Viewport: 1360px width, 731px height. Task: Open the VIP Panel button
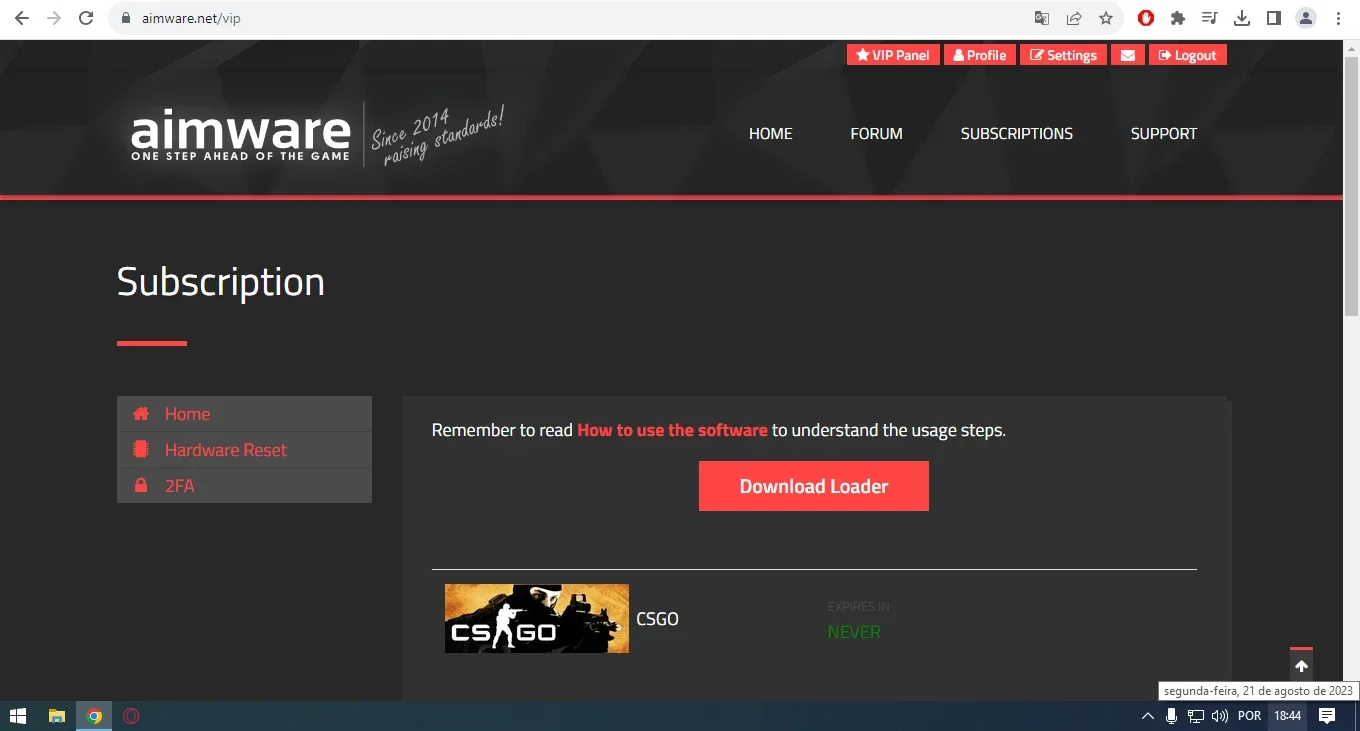tap(893, 55)
